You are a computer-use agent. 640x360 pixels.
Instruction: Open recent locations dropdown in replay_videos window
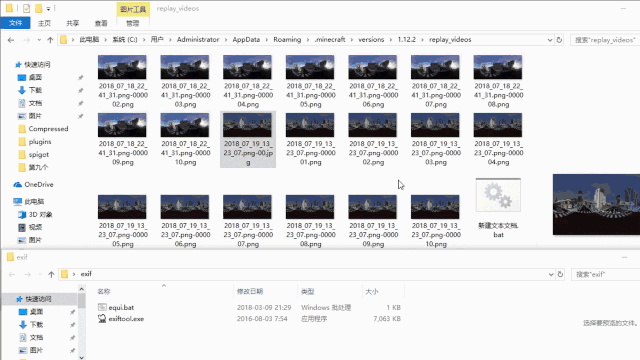click(x=39, y=40)
